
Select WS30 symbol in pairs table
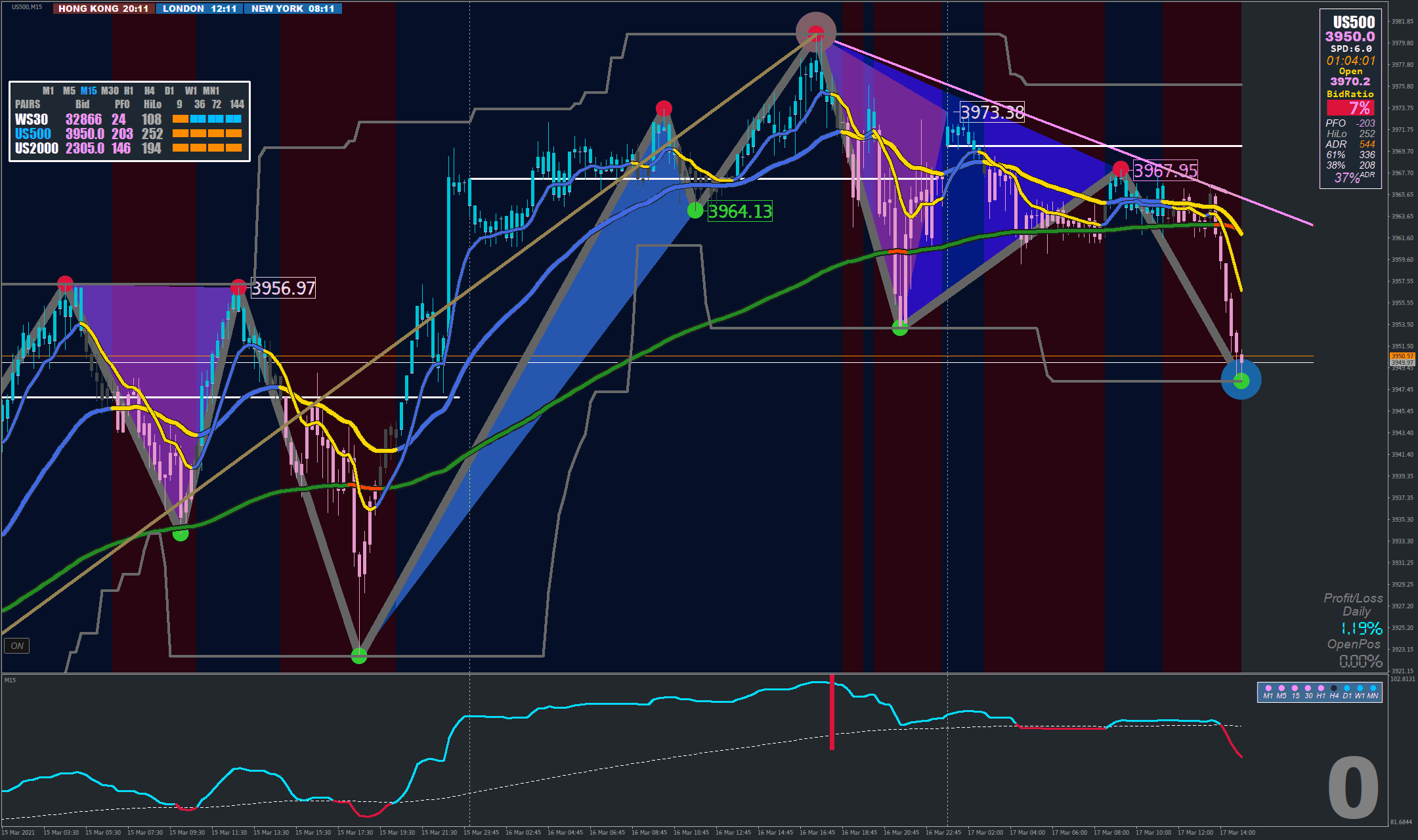(32, 119)
